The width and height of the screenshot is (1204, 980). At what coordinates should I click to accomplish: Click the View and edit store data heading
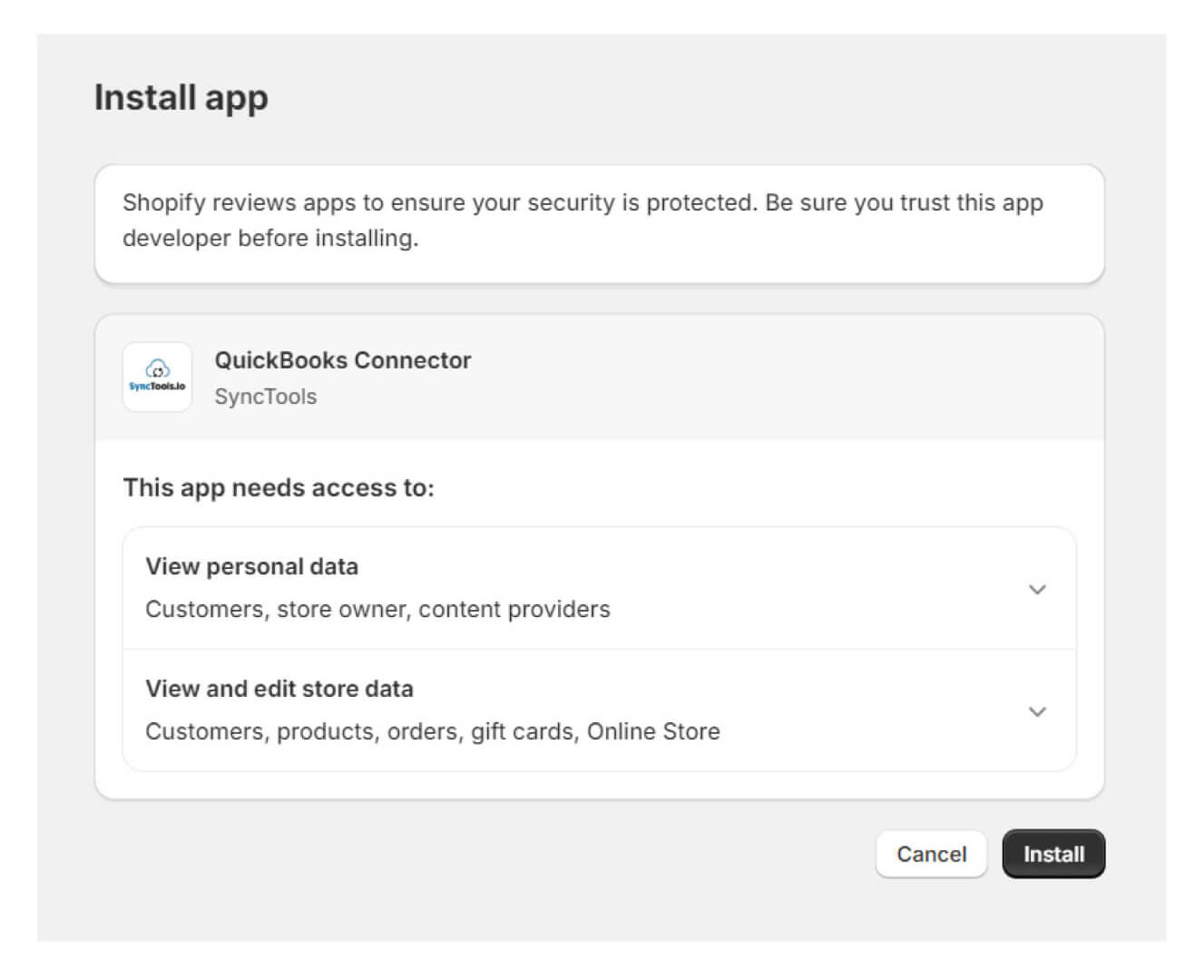pyautogui.click(x=279, y=689)
